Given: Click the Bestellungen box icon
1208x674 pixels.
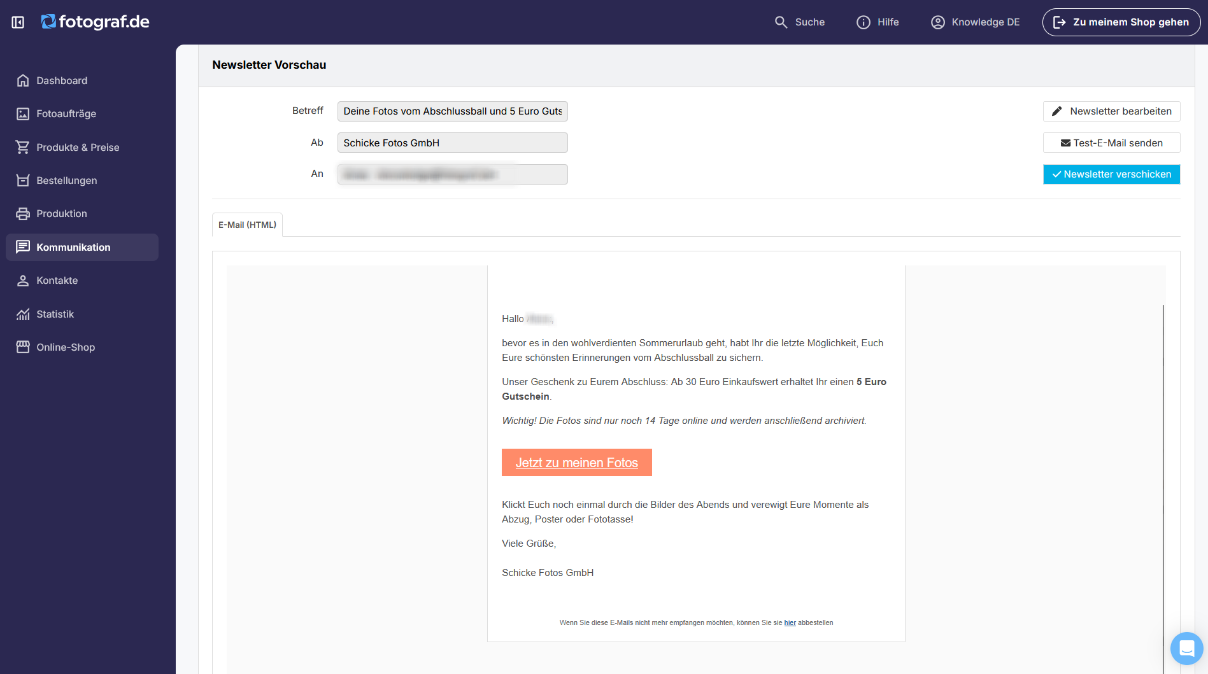Looking at the screenshot, I should tap(23, 181).
